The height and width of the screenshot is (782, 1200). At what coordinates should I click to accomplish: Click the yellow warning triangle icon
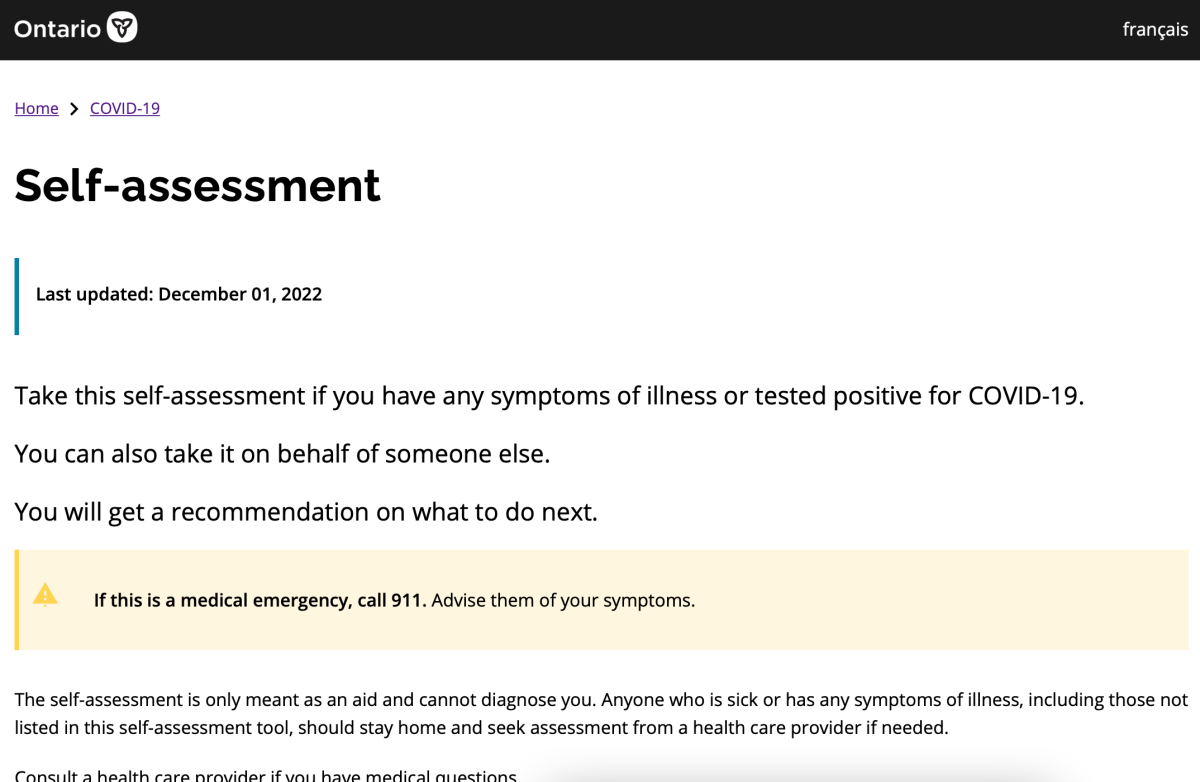point(45,596)
